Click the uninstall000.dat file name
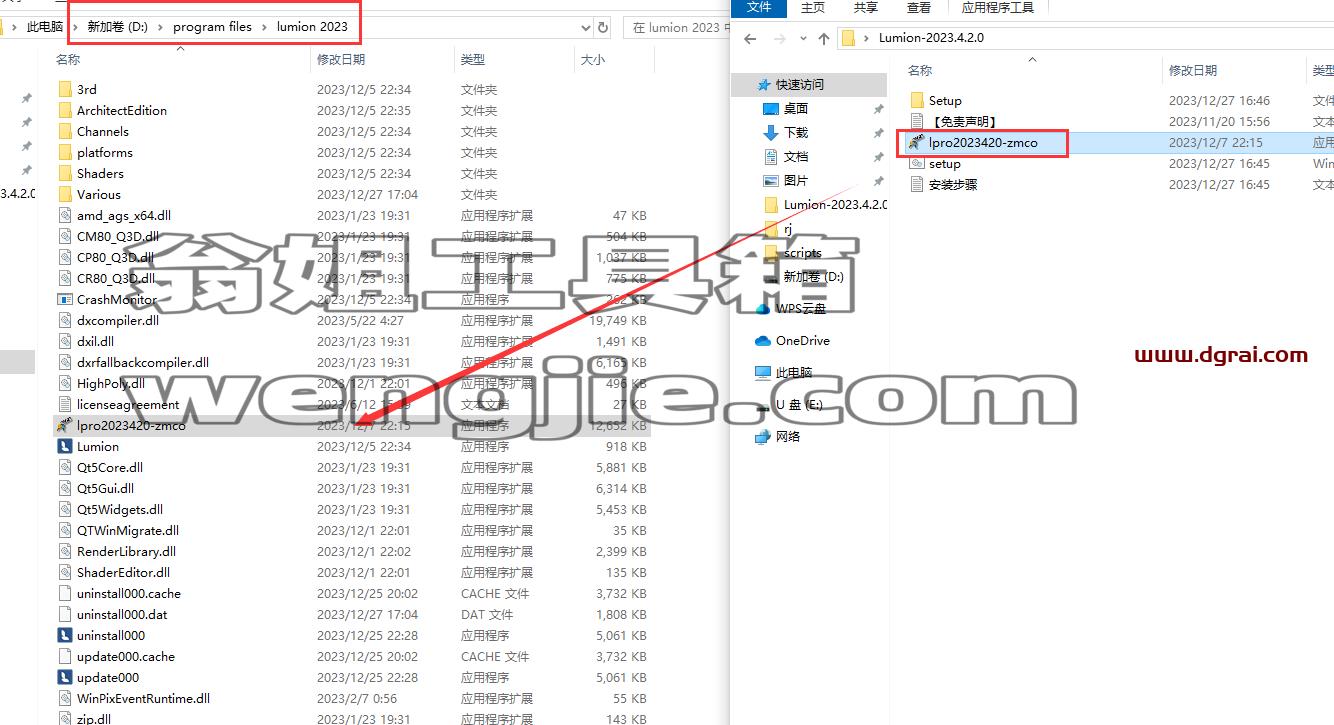 122,614
